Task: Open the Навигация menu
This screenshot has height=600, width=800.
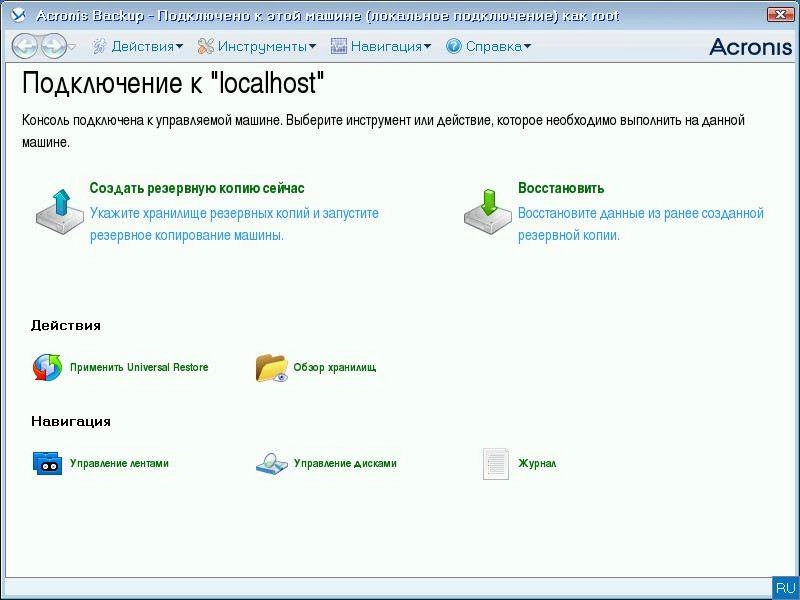Action: (391, 46)
